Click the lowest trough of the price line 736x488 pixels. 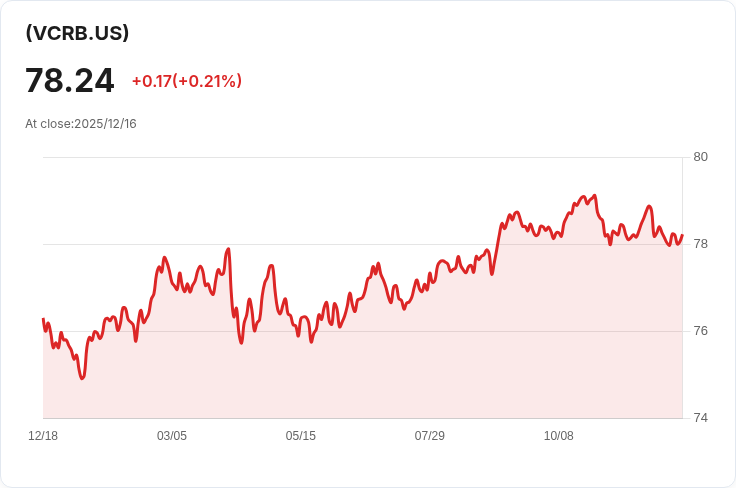tap(82, 378)
